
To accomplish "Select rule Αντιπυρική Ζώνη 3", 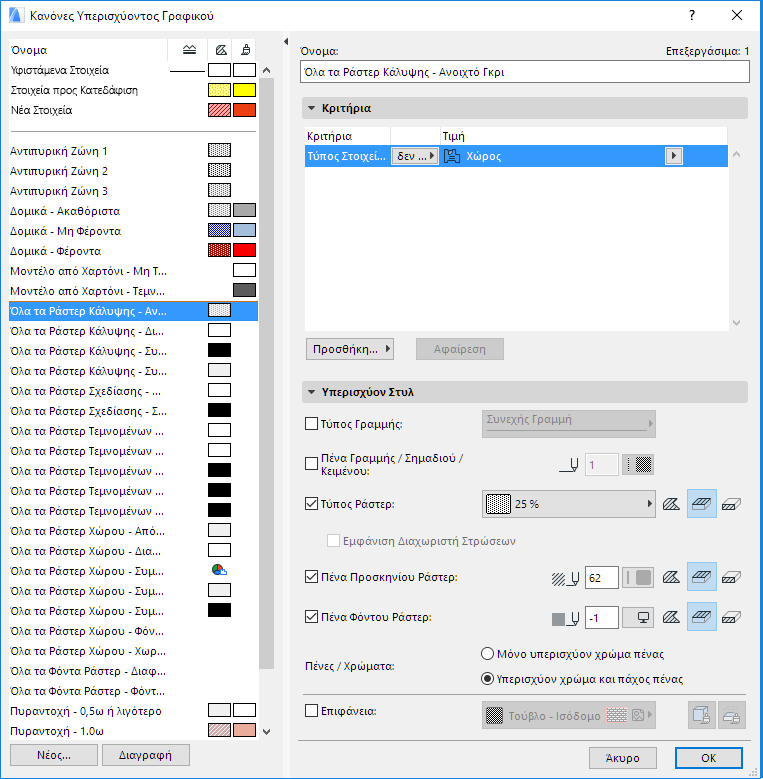I will coord(133,191).
